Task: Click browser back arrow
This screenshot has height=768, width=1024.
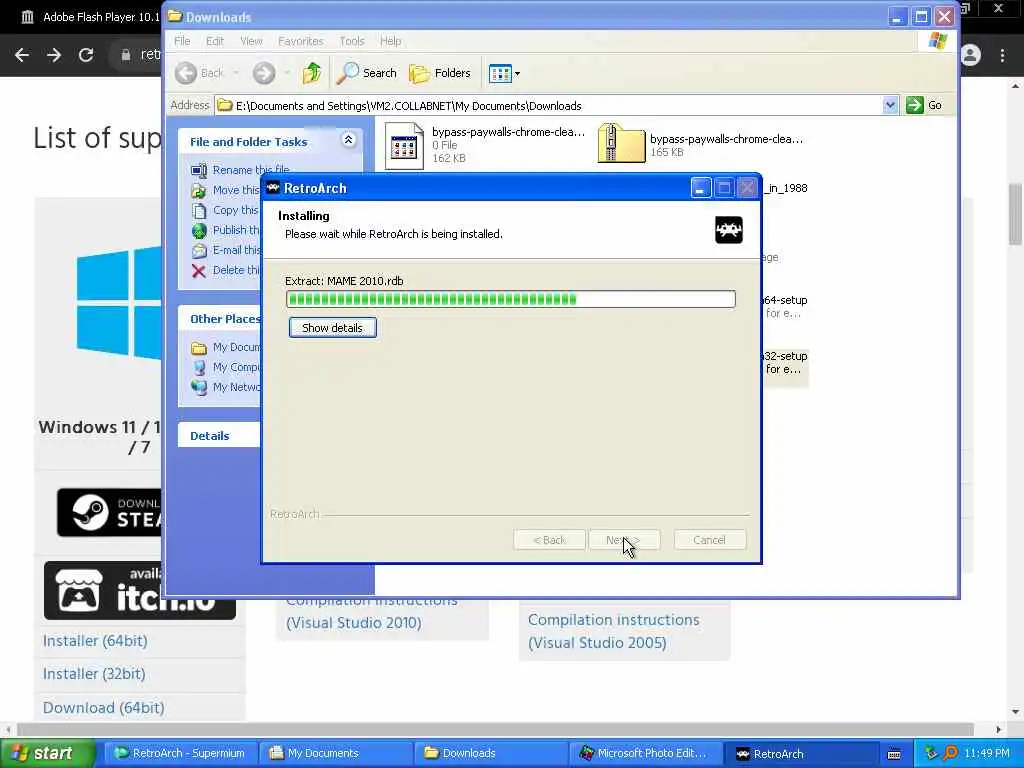Action: pyautogui.click(x=22, y=55)
